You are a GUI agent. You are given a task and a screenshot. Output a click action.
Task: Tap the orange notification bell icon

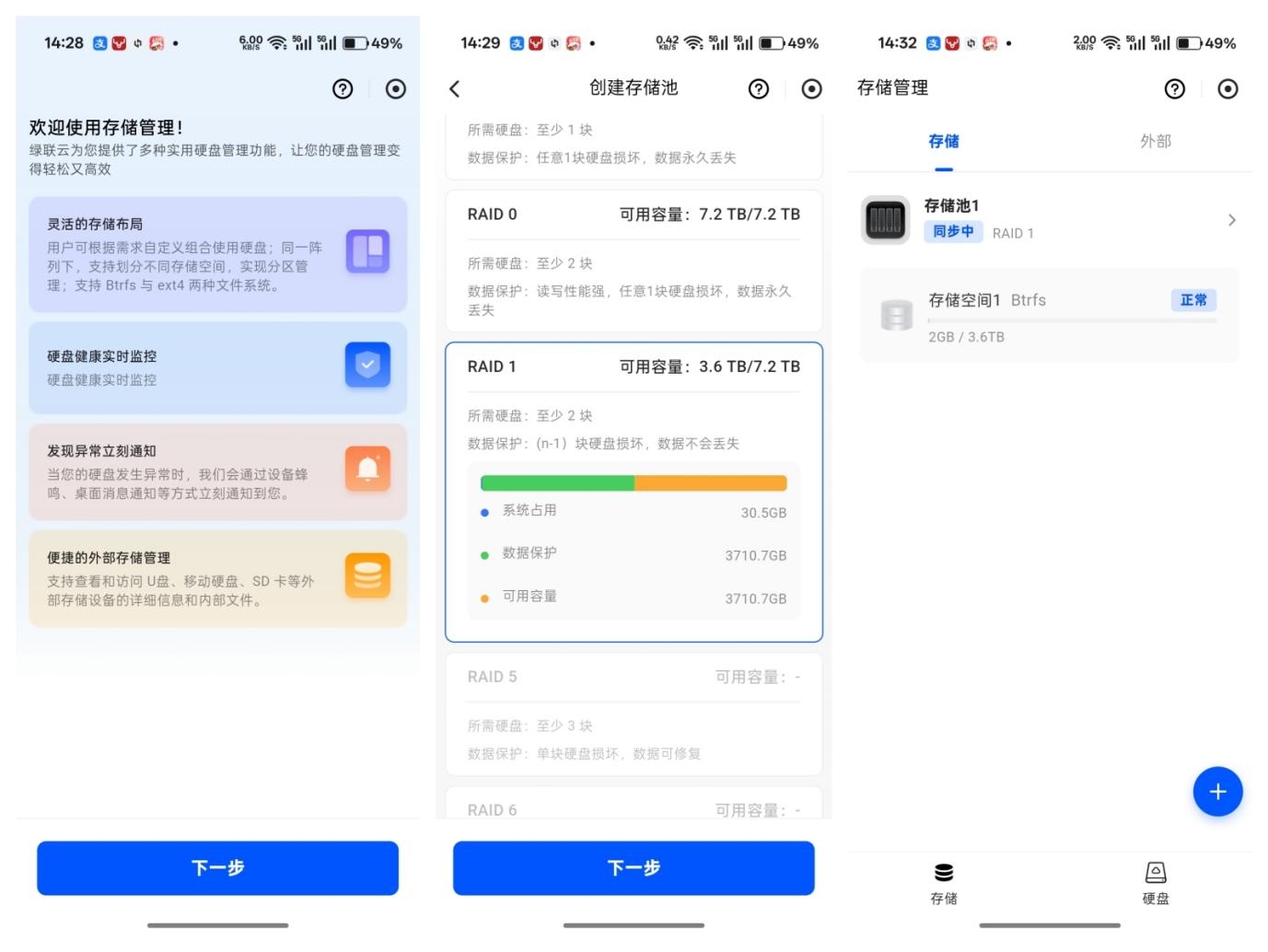[x=368, y=469]
